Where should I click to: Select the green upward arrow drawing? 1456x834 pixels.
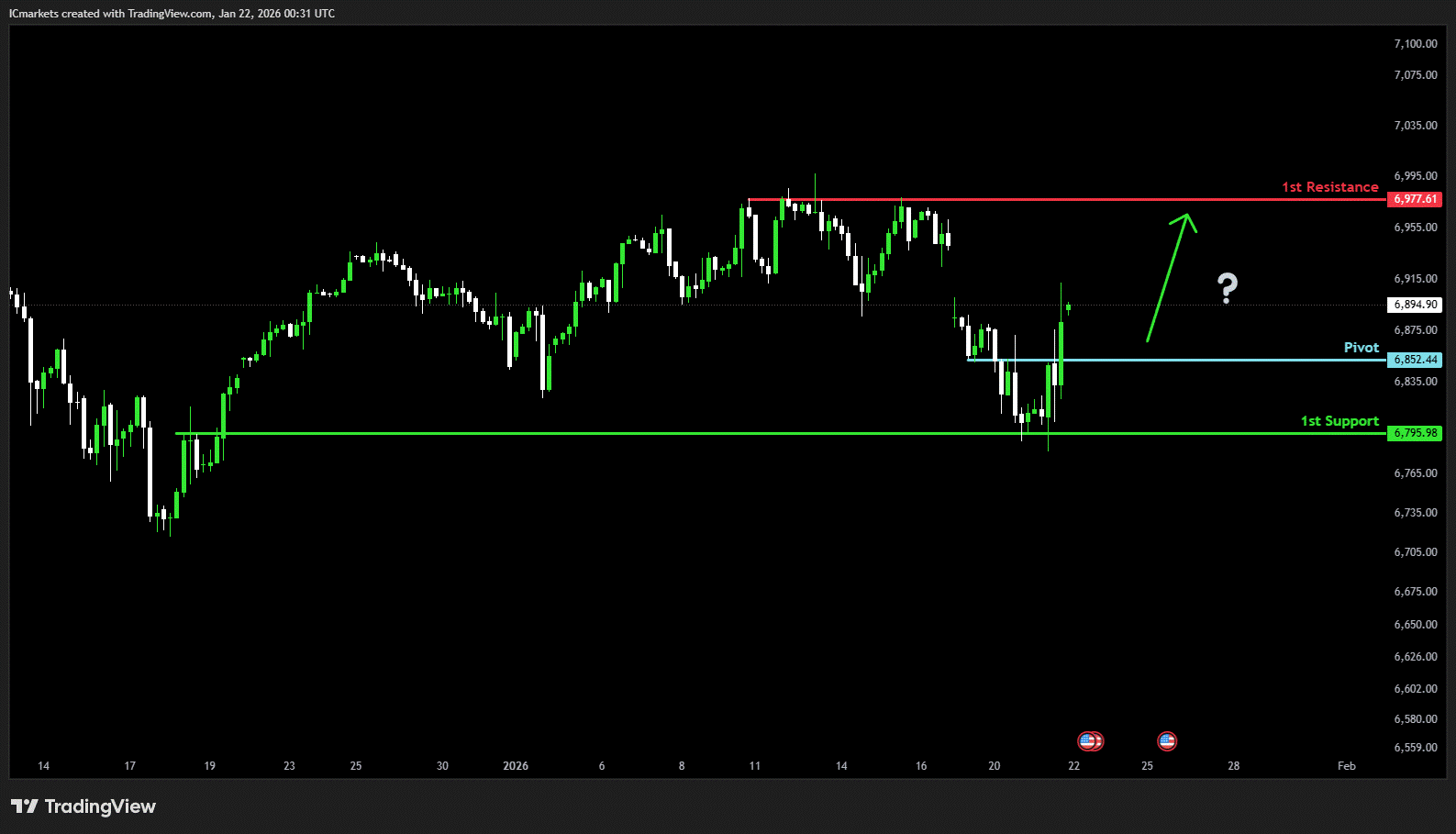tap(1169, 278)
